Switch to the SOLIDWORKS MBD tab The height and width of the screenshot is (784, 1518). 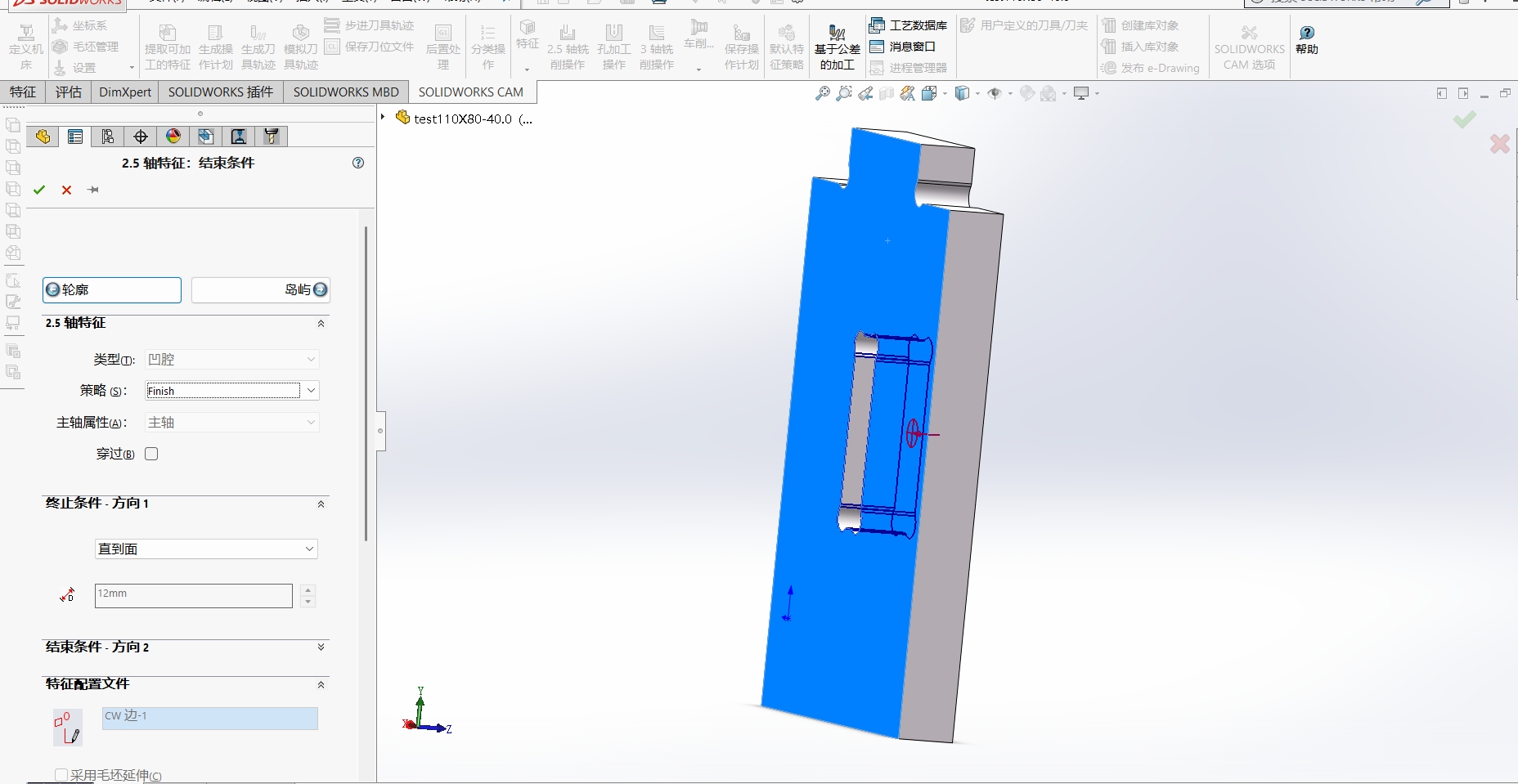click(x=346, y=92)
